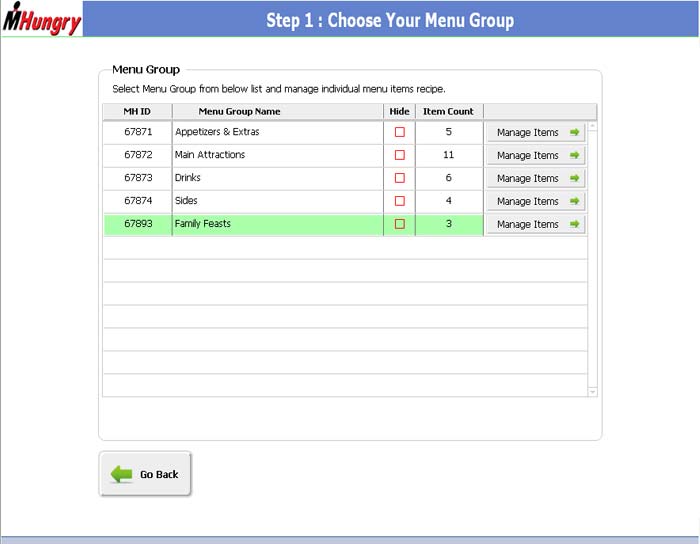Image resolution: width=700 pixels, height=544 pixels.
Task: Click the Item Count column header
Action: pos(448,111)
